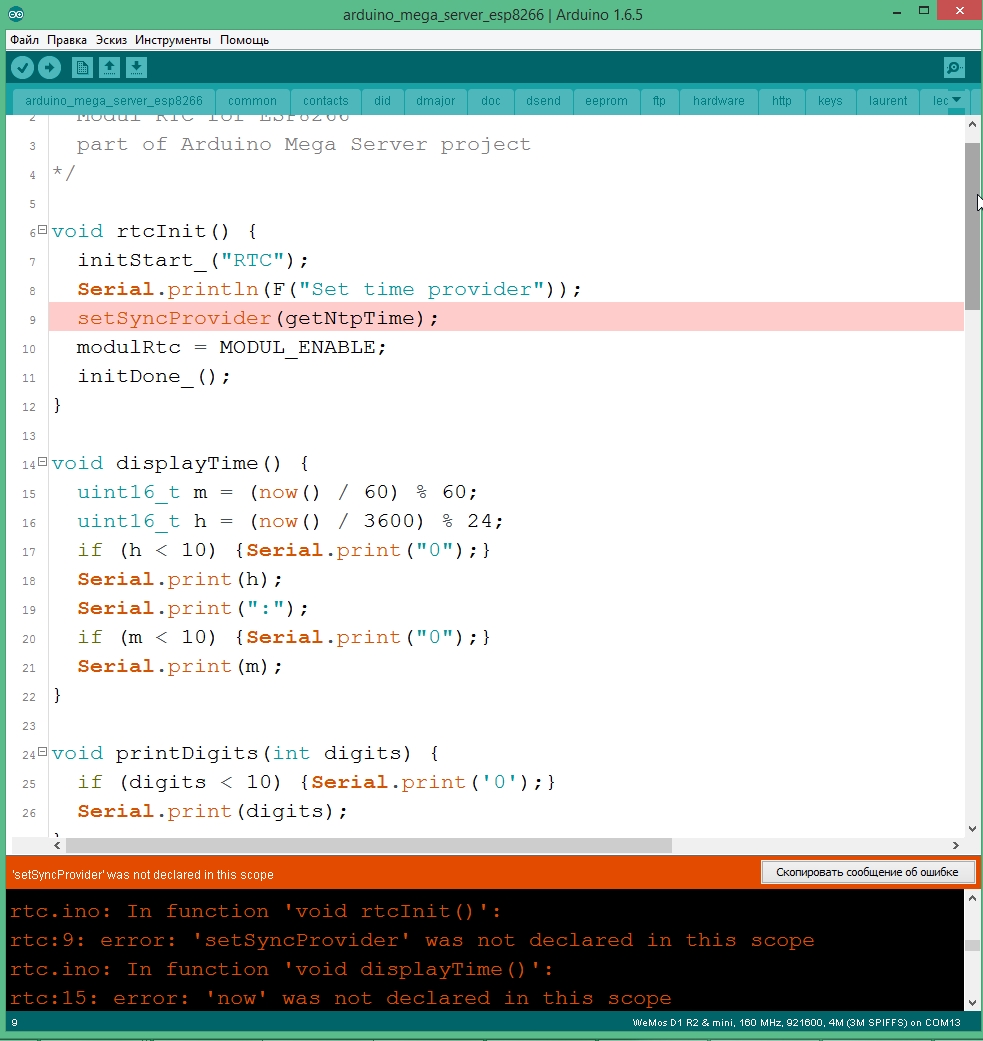
Task: Click console line rtc:9: error setSyncProvider
Action: (412, 940)
